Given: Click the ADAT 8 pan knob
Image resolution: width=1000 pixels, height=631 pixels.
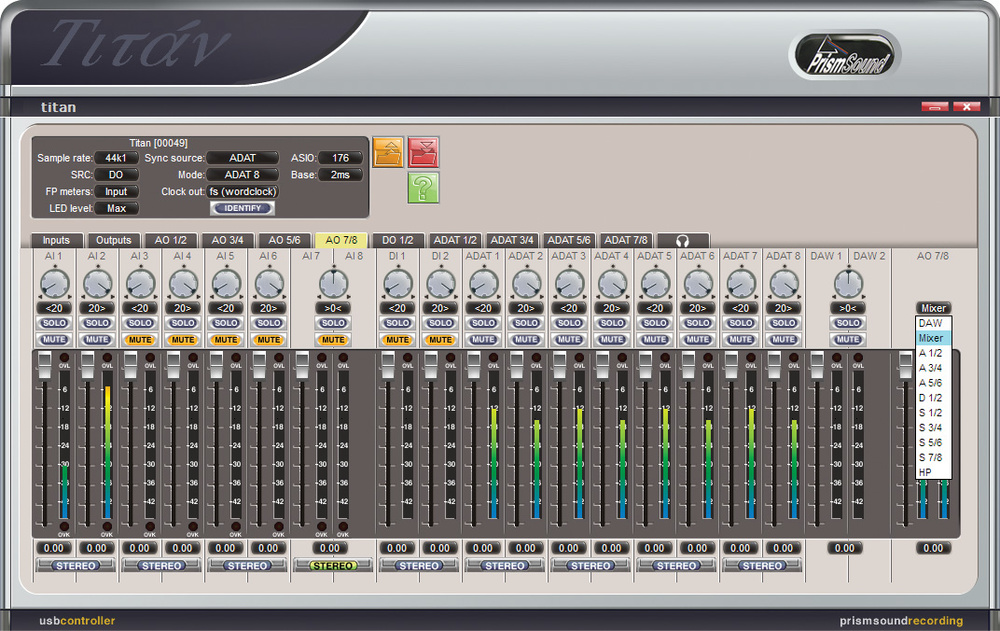Looking at the screenshot, I should click(784, 284).
